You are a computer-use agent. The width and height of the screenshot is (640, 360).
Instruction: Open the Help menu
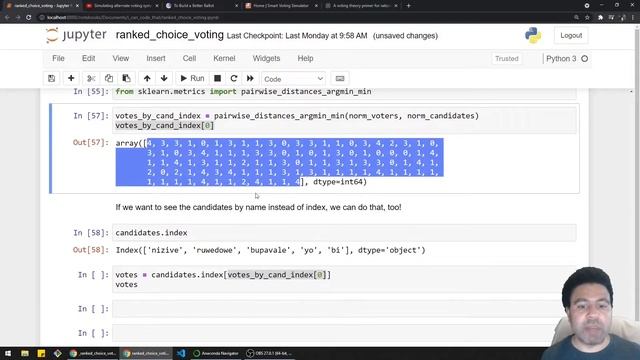[305, 58]
